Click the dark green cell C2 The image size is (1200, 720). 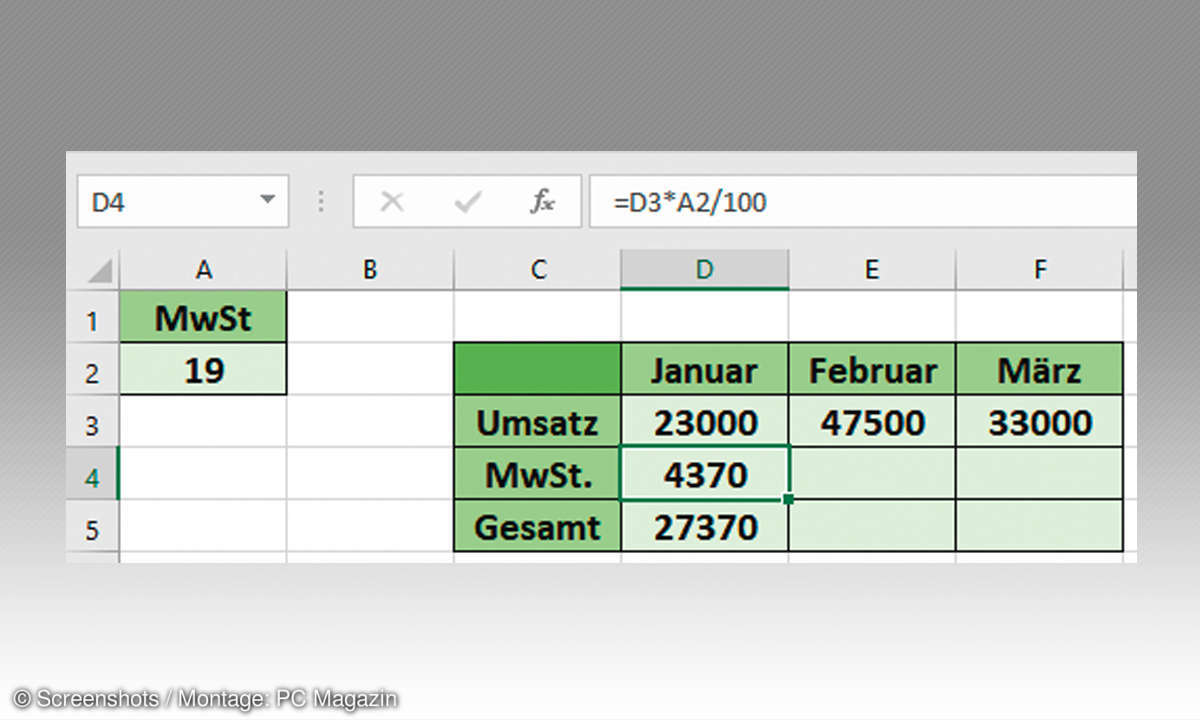pyautogui.click(x=538, y=370)
